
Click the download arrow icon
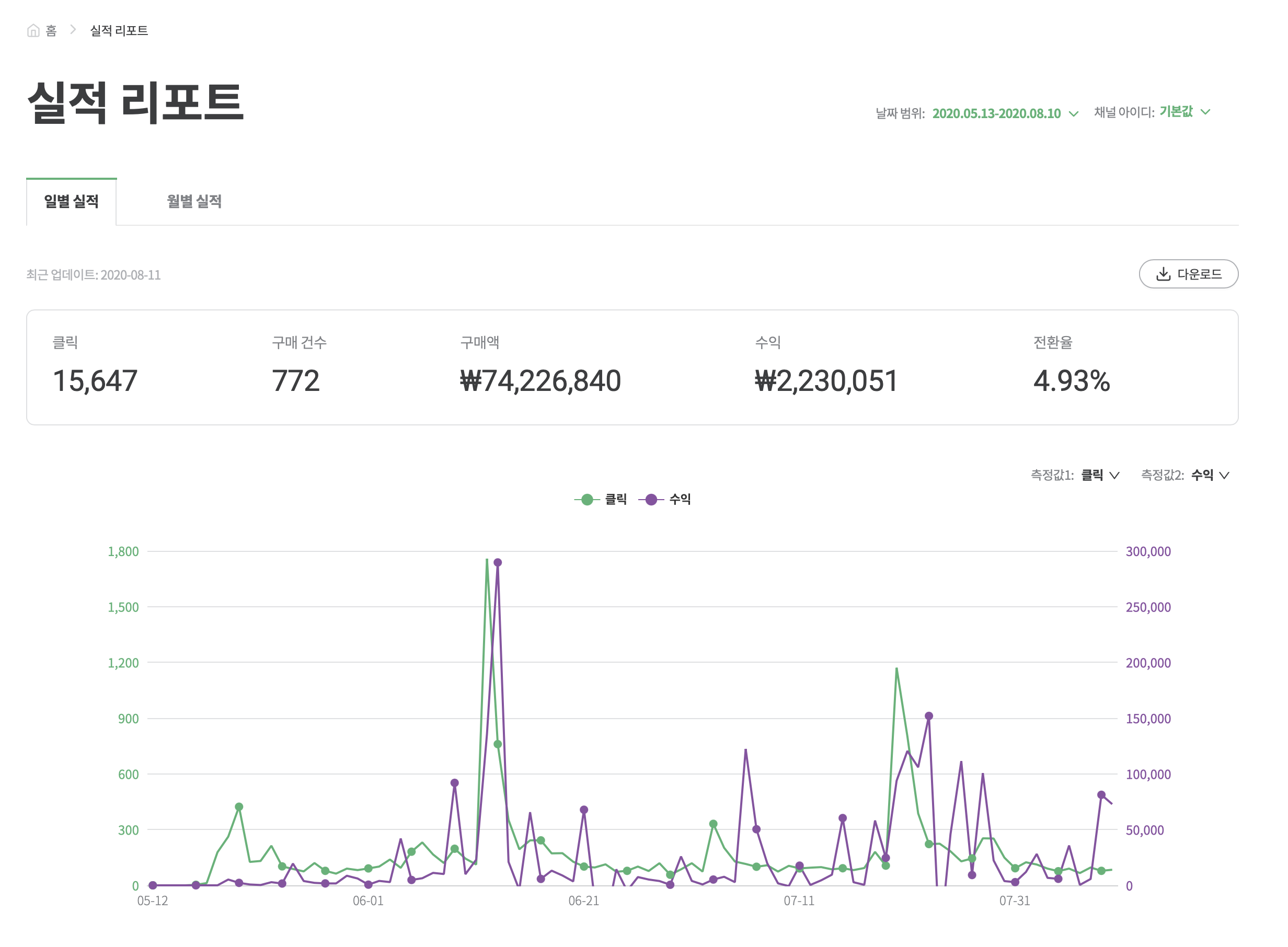pos(1163,274)
